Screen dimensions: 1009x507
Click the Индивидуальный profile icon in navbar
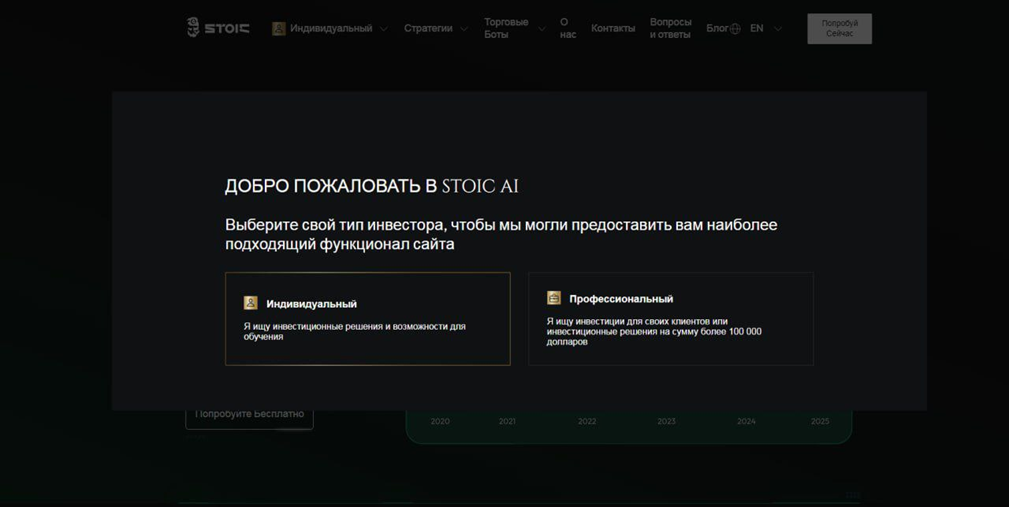coord(279,29)
